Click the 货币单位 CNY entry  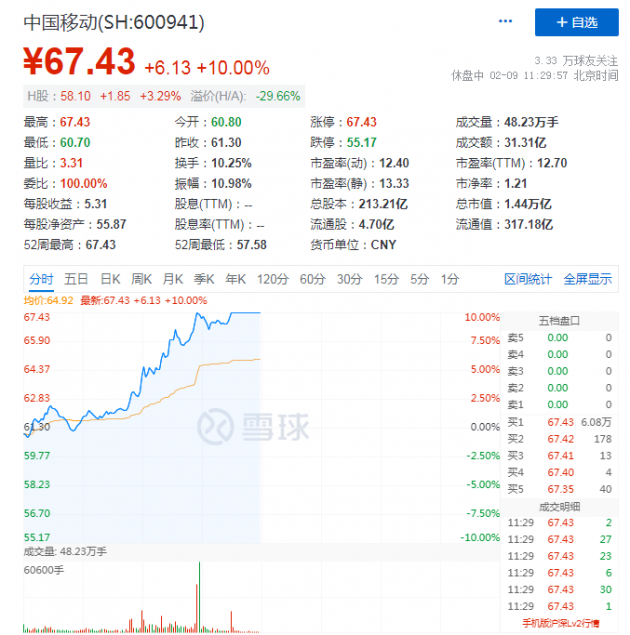353,245
